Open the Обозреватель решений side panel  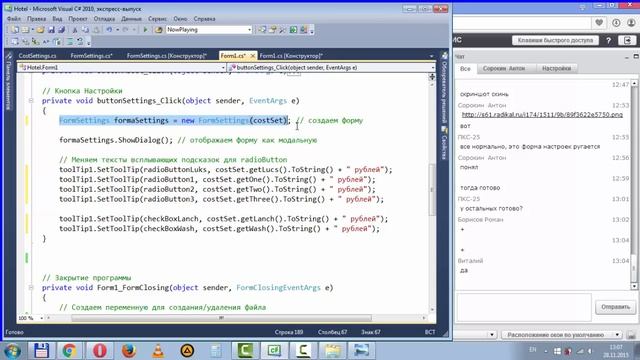444,88
